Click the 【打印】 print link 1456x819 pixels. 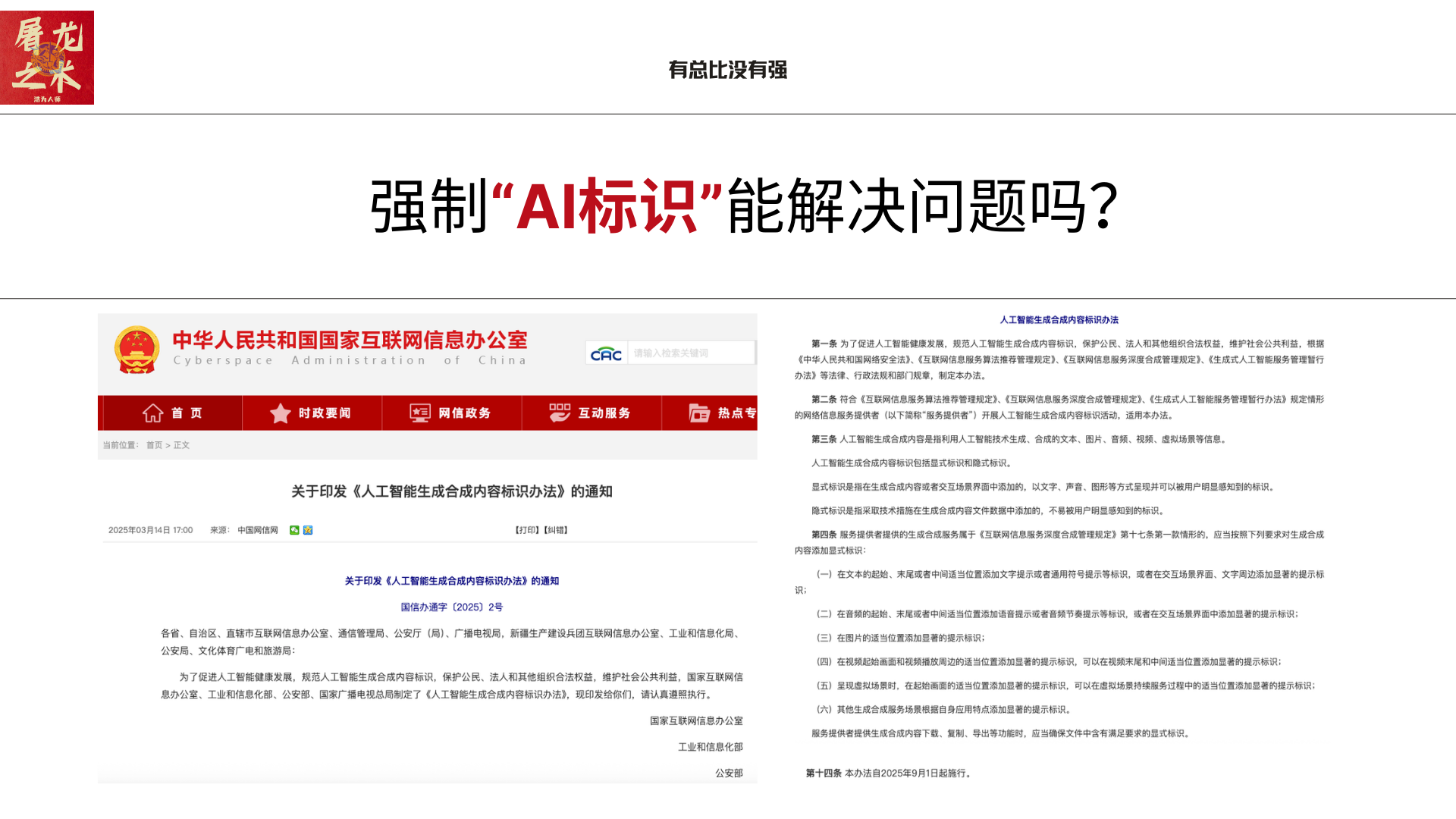pyautogui.click(x=528, y=530)
